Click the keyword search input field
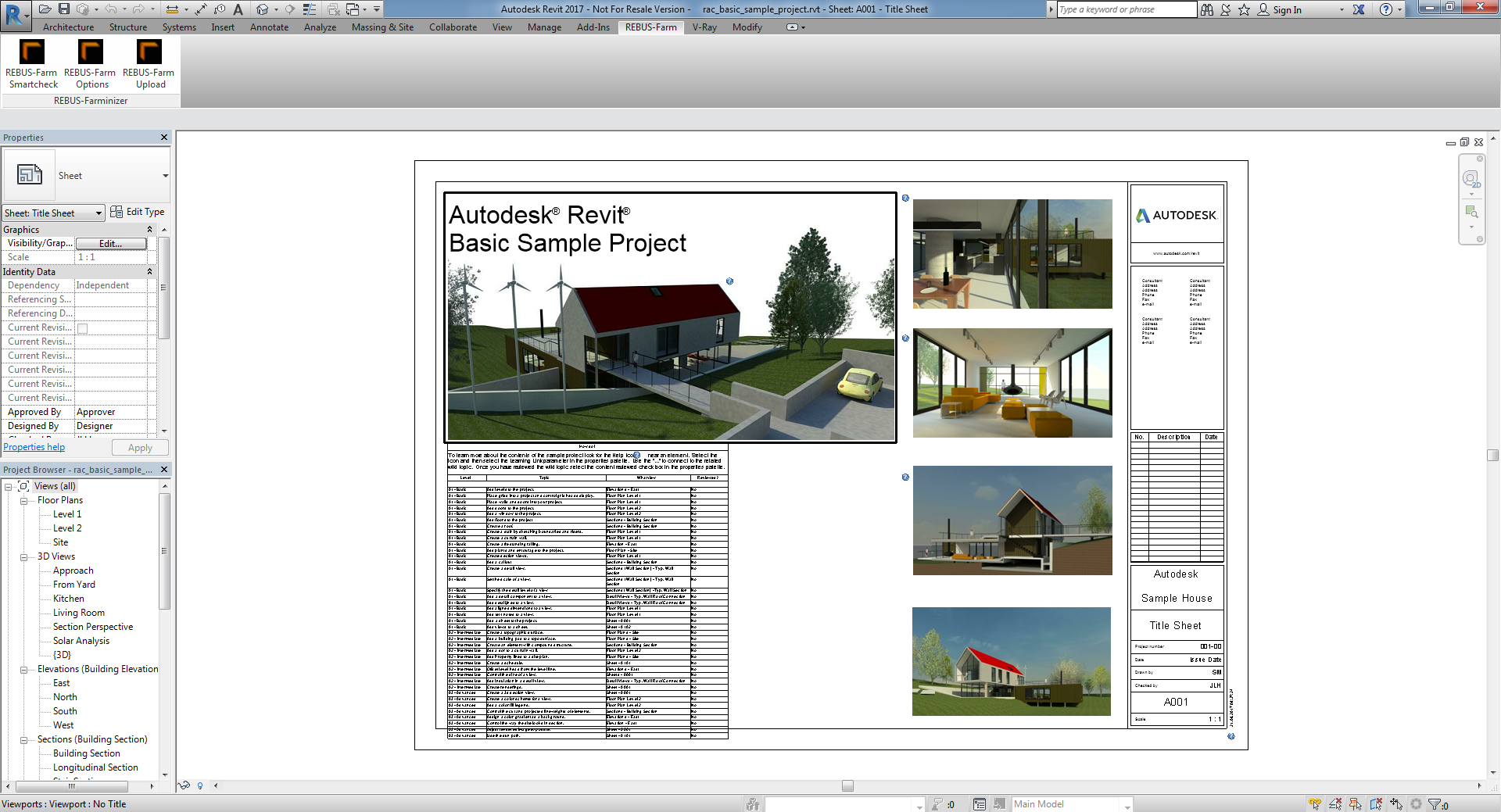Image resolution: width=1501 pixels, height=812 pixels. click(1126, 9)
